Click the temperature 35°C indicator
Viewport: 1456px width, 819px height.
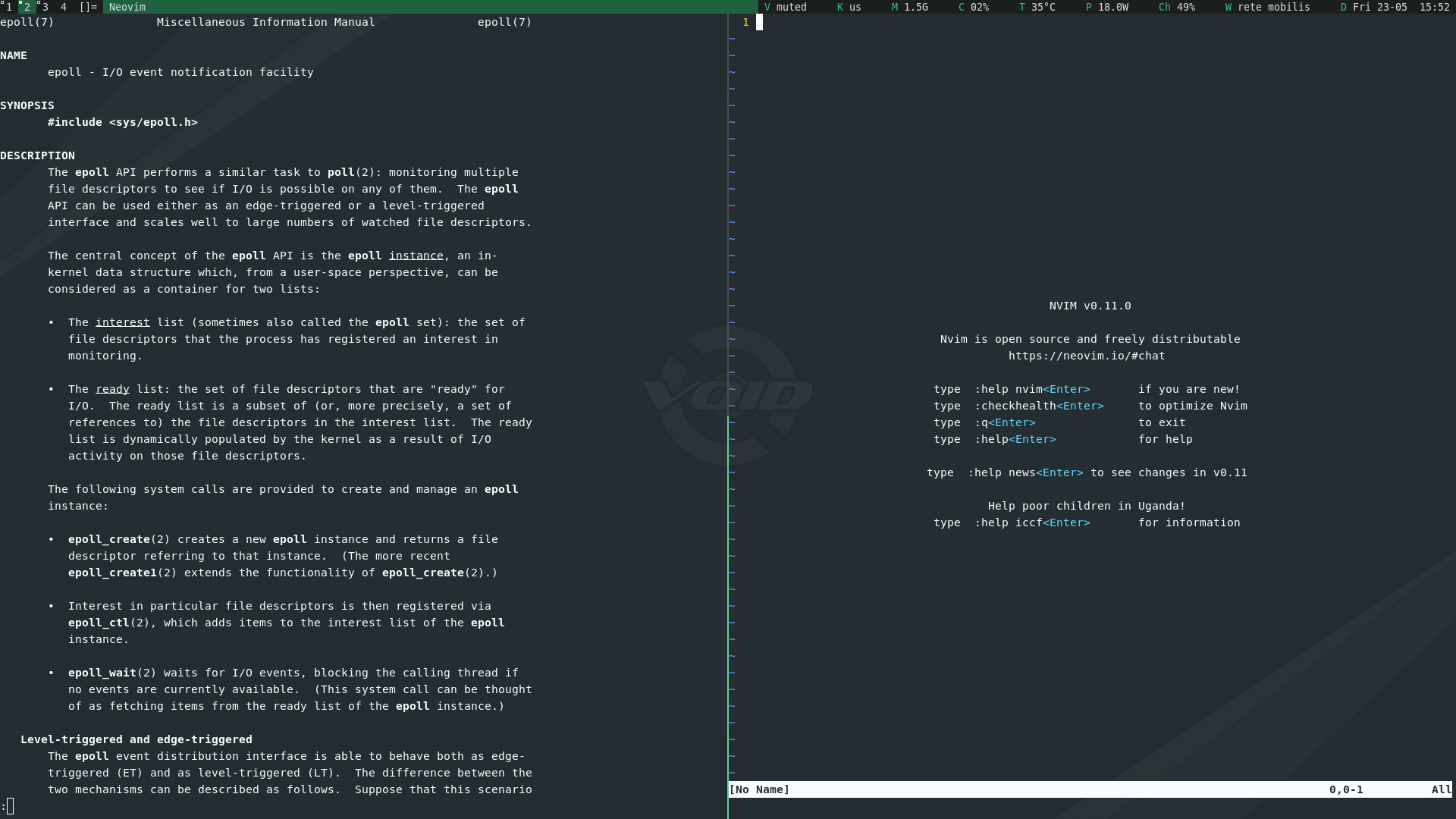pyautogui.click(x=1037, y=7)
